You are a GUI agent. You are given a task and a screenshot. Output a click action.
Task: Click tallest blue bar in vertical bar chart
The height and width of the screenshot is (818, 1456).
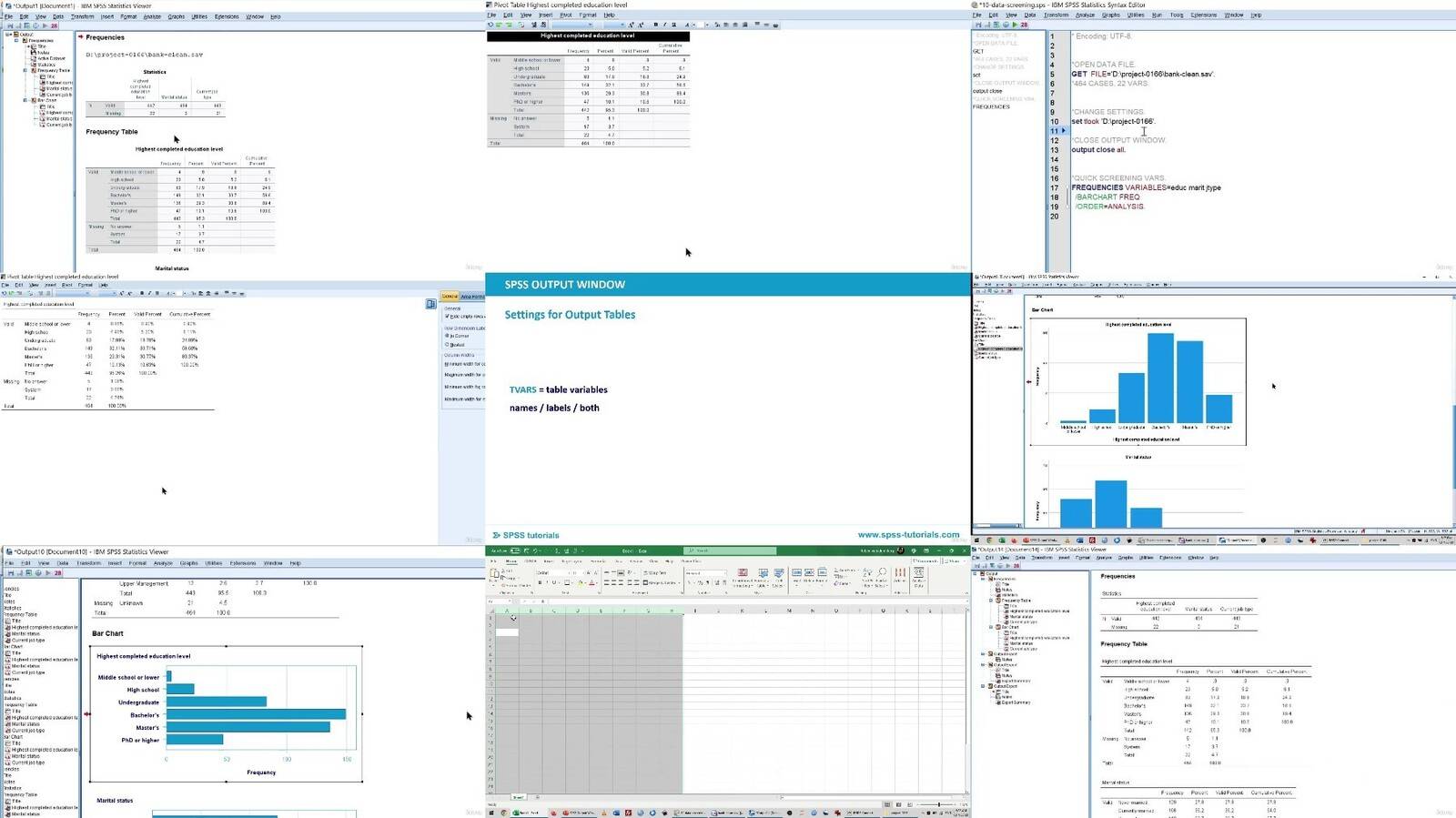[x=1160, y=378]
